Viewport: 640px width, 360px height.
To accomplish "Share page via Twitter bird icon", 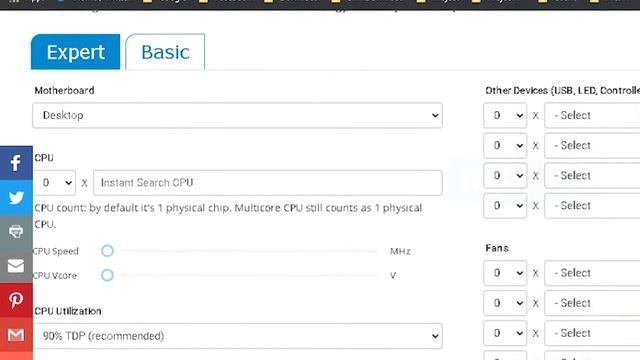I will click(16, 198).
